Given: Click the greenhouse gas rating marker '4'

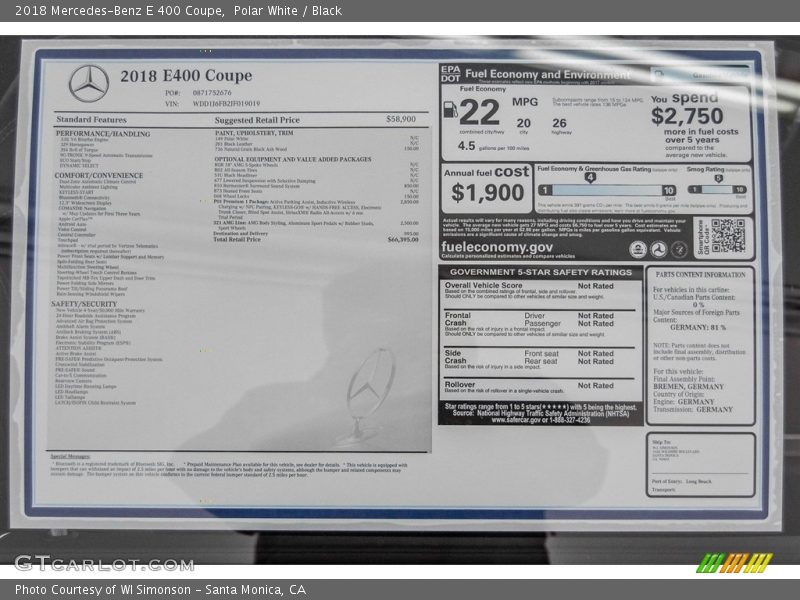Looking at the screenshot, I should click(590, 178).
